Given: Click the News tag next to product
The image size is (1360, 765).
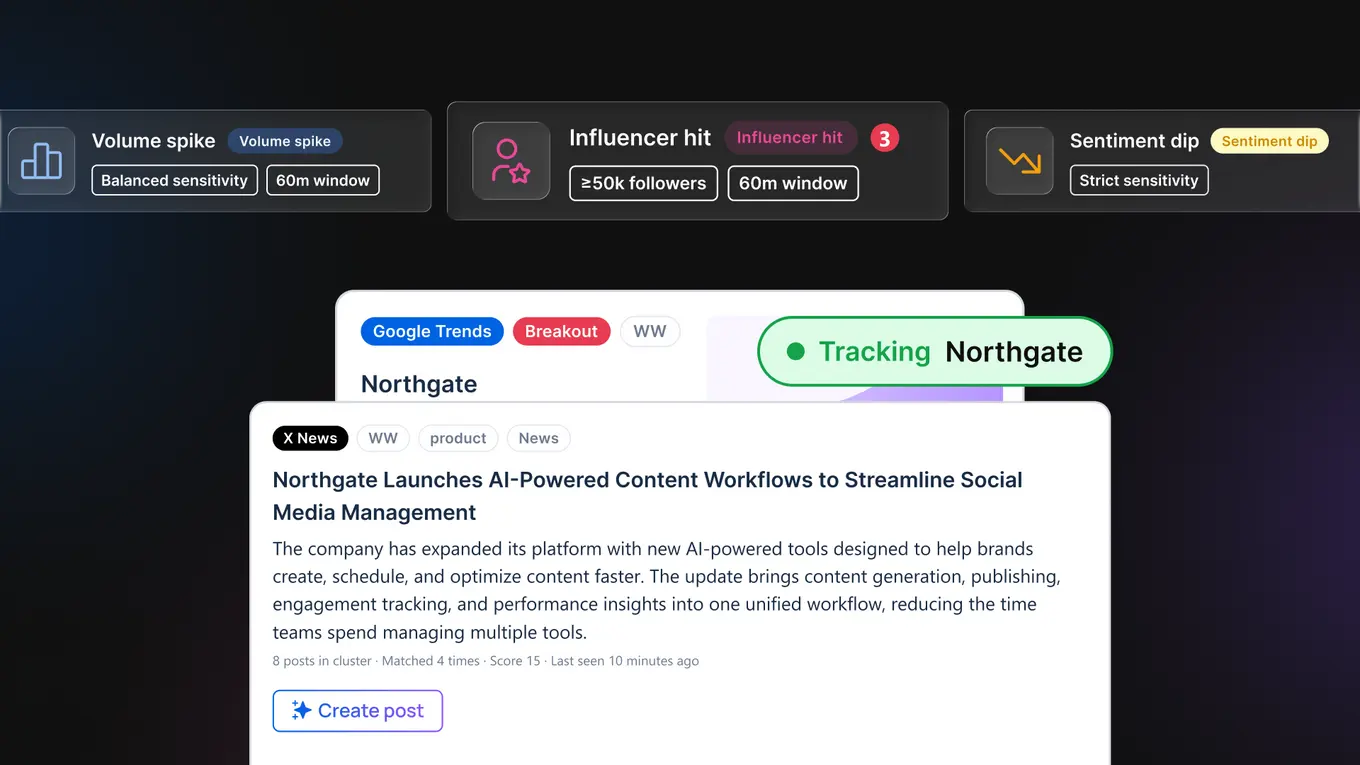Looking at the screenshot, I should (539, 438).
